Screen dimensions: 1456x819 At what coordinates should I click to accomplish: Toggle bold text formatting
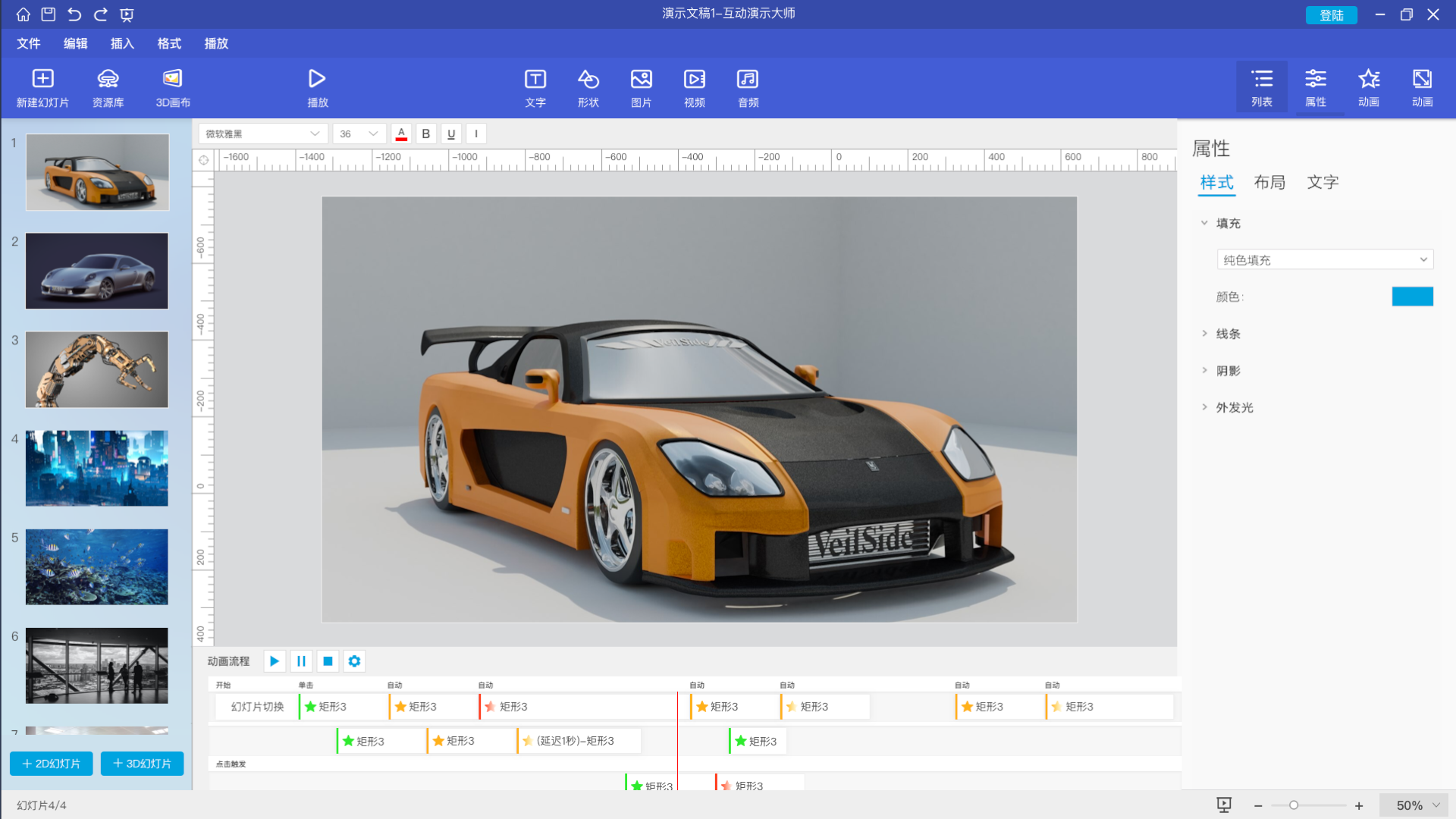click(425, 133)
